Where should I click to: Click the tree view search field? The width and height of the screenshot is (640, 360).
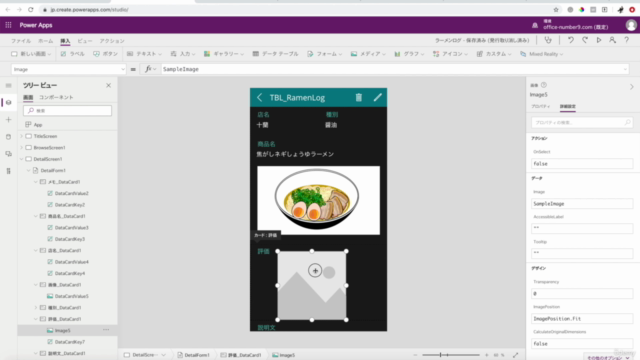point(67,111)
